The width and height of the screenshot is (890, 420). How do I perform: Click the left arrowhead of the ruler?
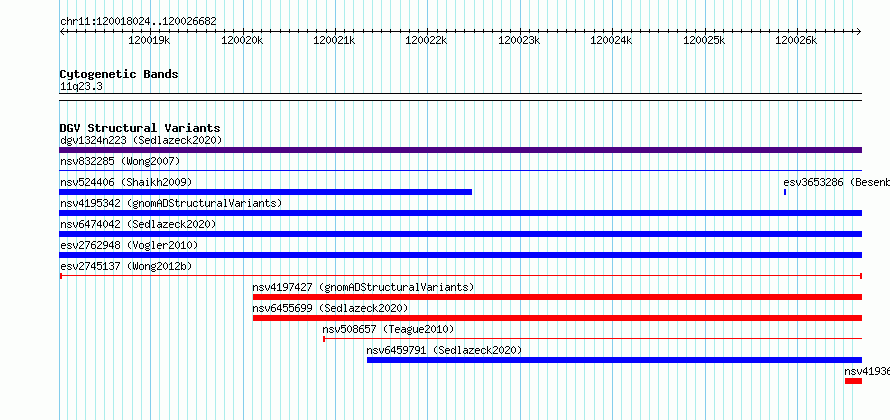pyautogui.click(x=62, y=31)
